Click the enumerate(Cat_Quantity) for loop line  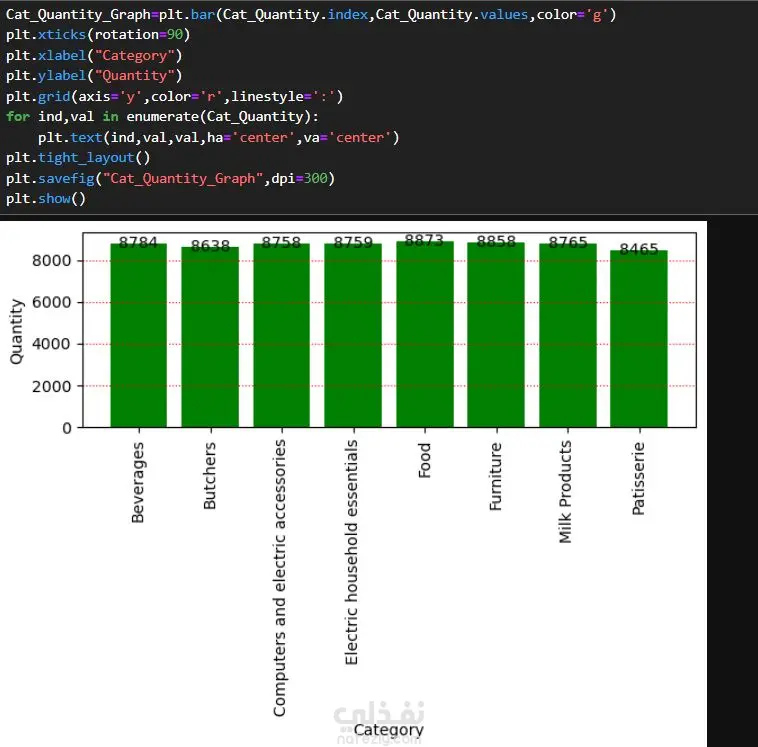162,117
